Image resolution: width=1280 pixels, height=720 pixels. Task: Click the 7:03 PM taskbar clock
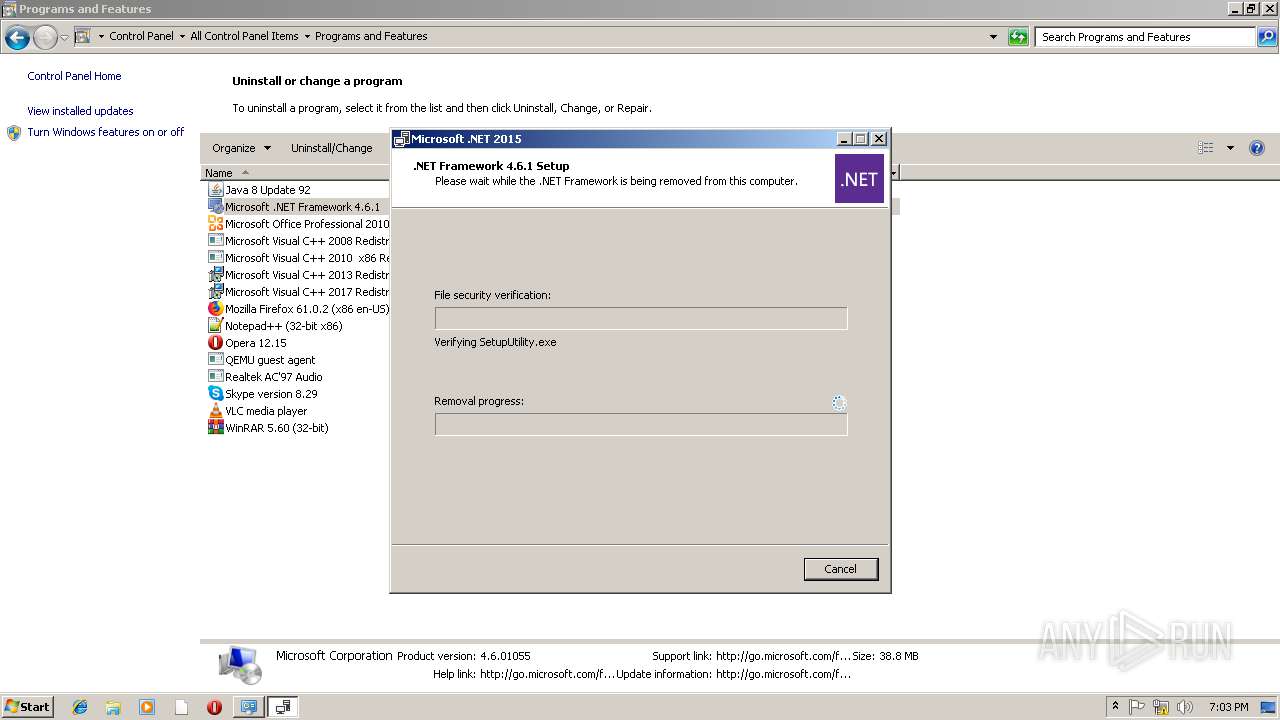(1228, 707)
